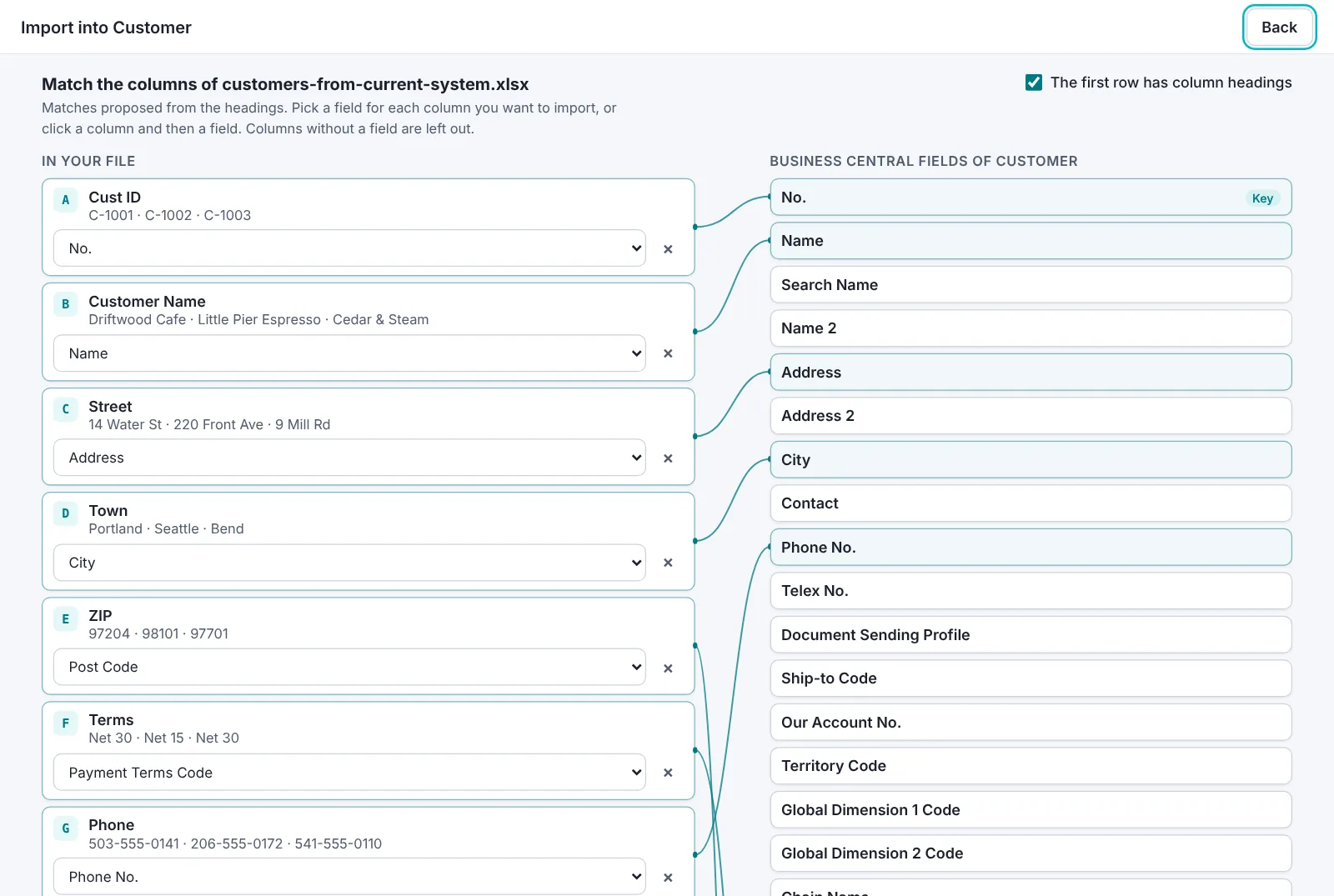Remove the Street column field match
This screenshot has width=1334, height=896.
[x=668, y=458]
